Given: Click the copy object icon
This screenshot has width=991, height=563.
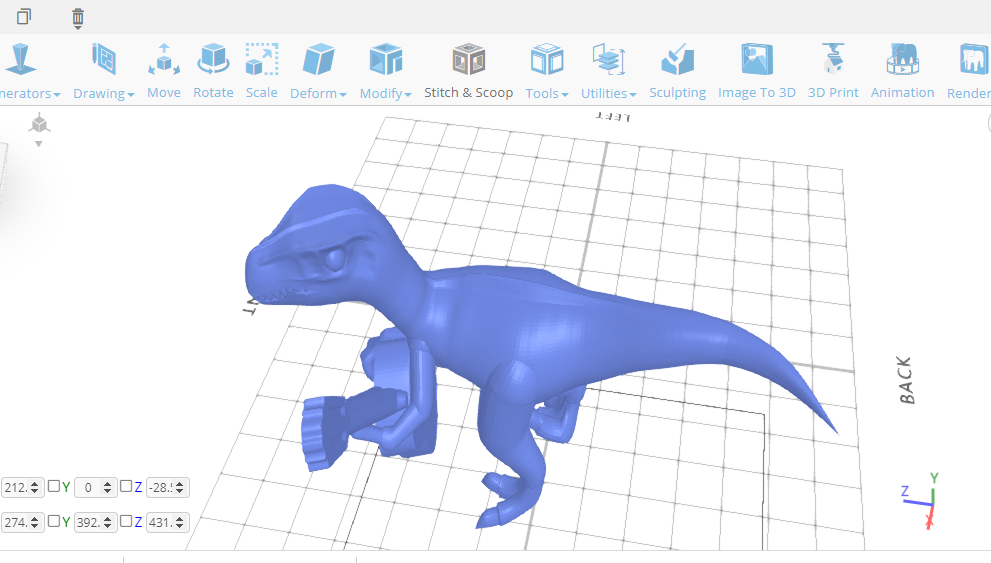Looking at the screenshot, I should [x=24, y=16].
